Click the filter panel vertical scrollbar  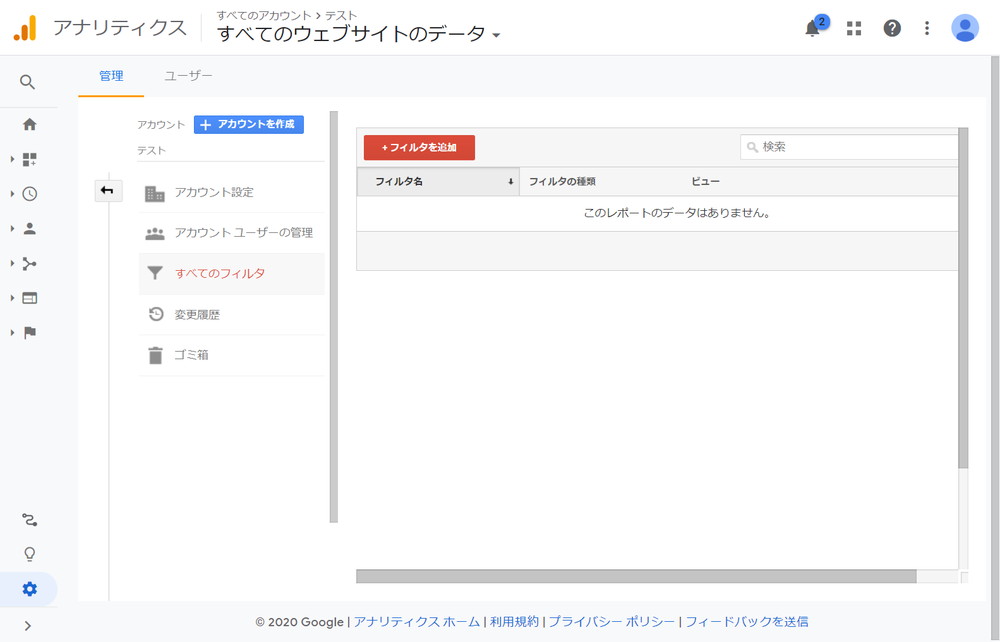click(963, 298)
